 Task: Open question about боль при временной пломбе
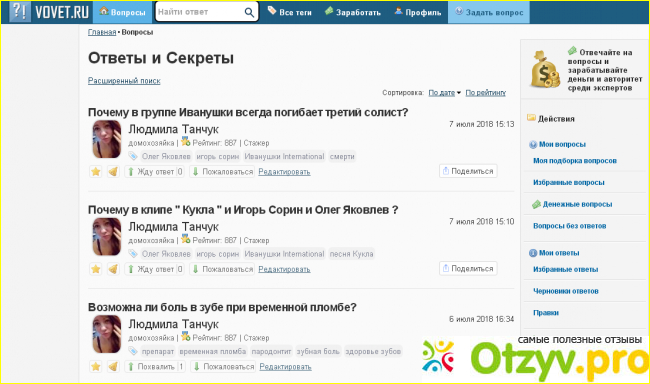[222, 307]
